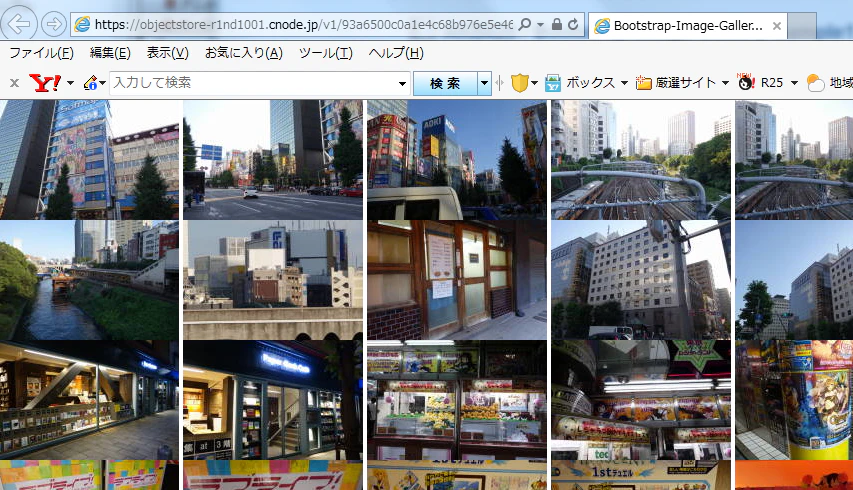This screenshot has height=490, width=853.
Task: Expand the 厳選サイト dropdown arrow
Action: tap(725, 83)
